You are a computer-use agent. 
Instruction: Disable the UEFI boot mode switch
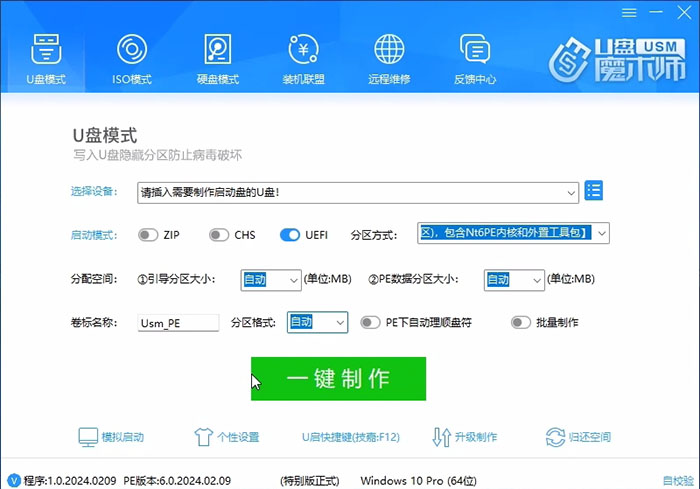[290, 235]
